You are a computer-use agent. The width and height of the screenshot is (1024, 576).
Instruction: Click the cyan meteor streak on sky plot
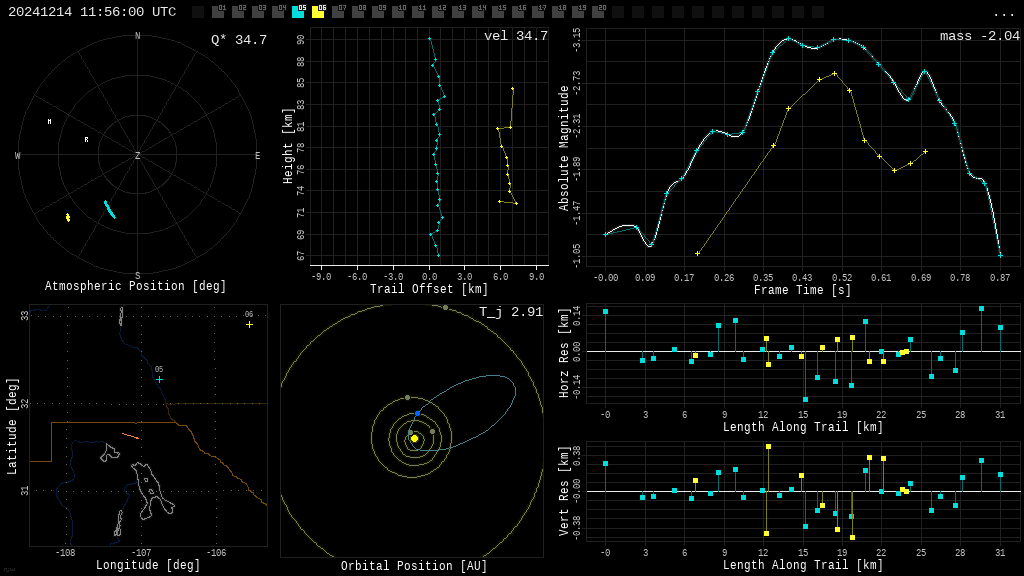(109, 209)
